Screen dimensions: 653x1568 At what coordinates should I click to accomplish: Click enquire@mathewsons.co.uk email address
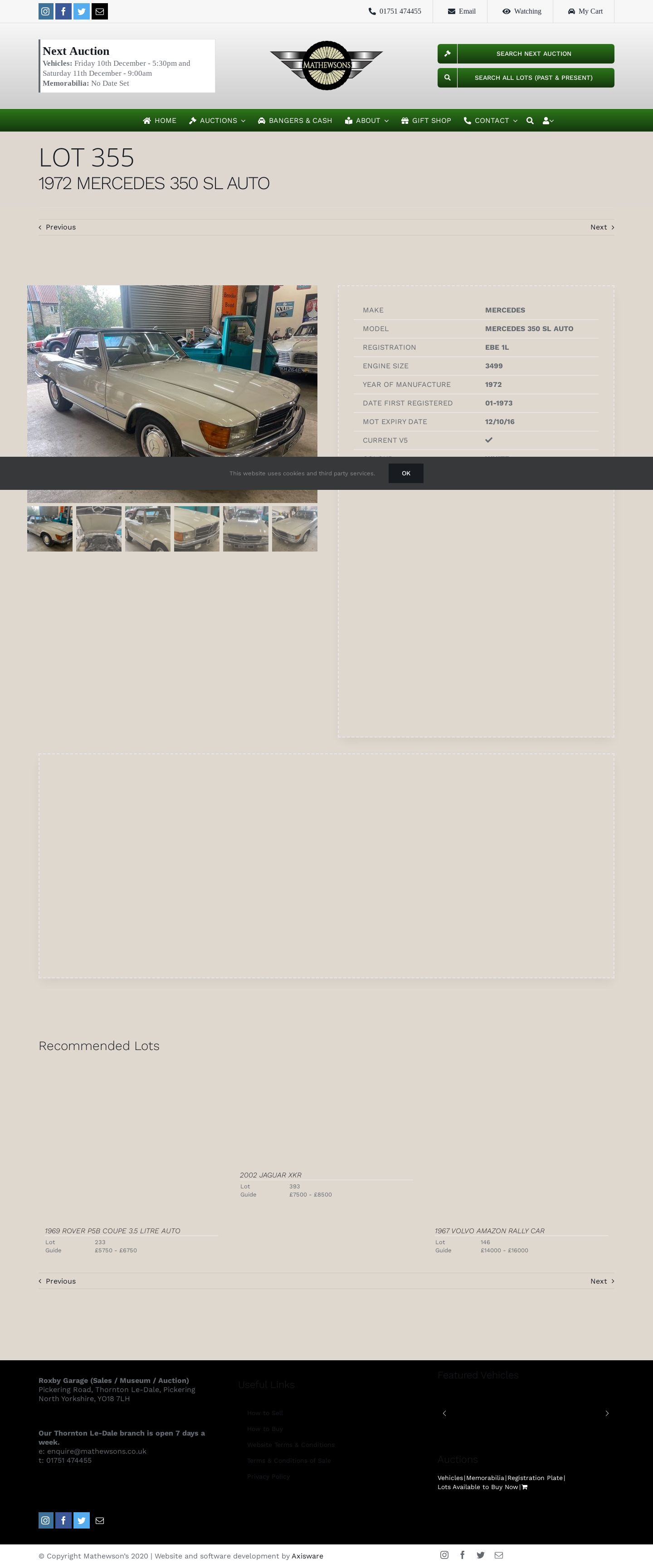tap(97, 1451)
